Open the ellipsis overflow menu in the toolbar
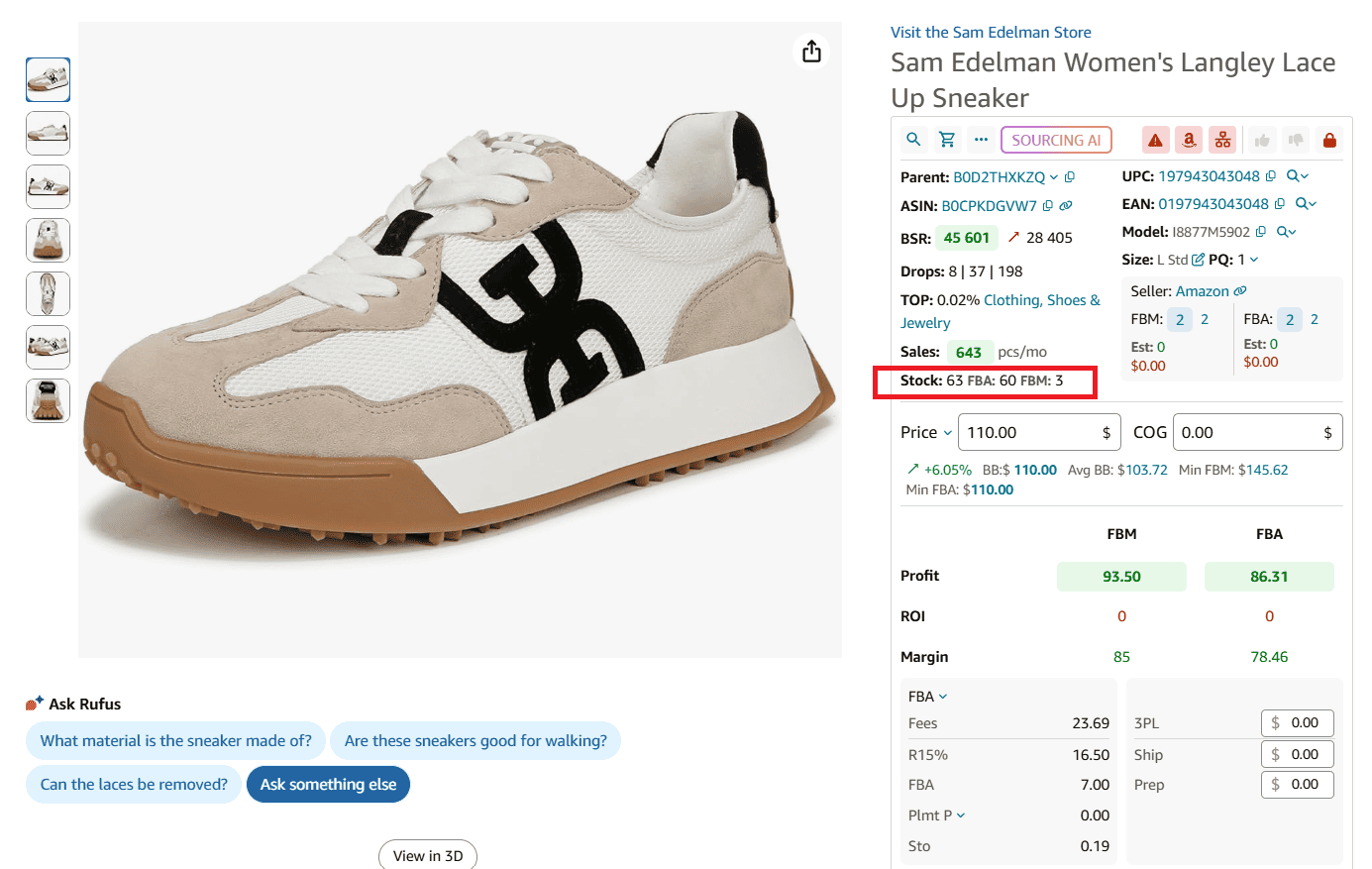 (980, 139)
